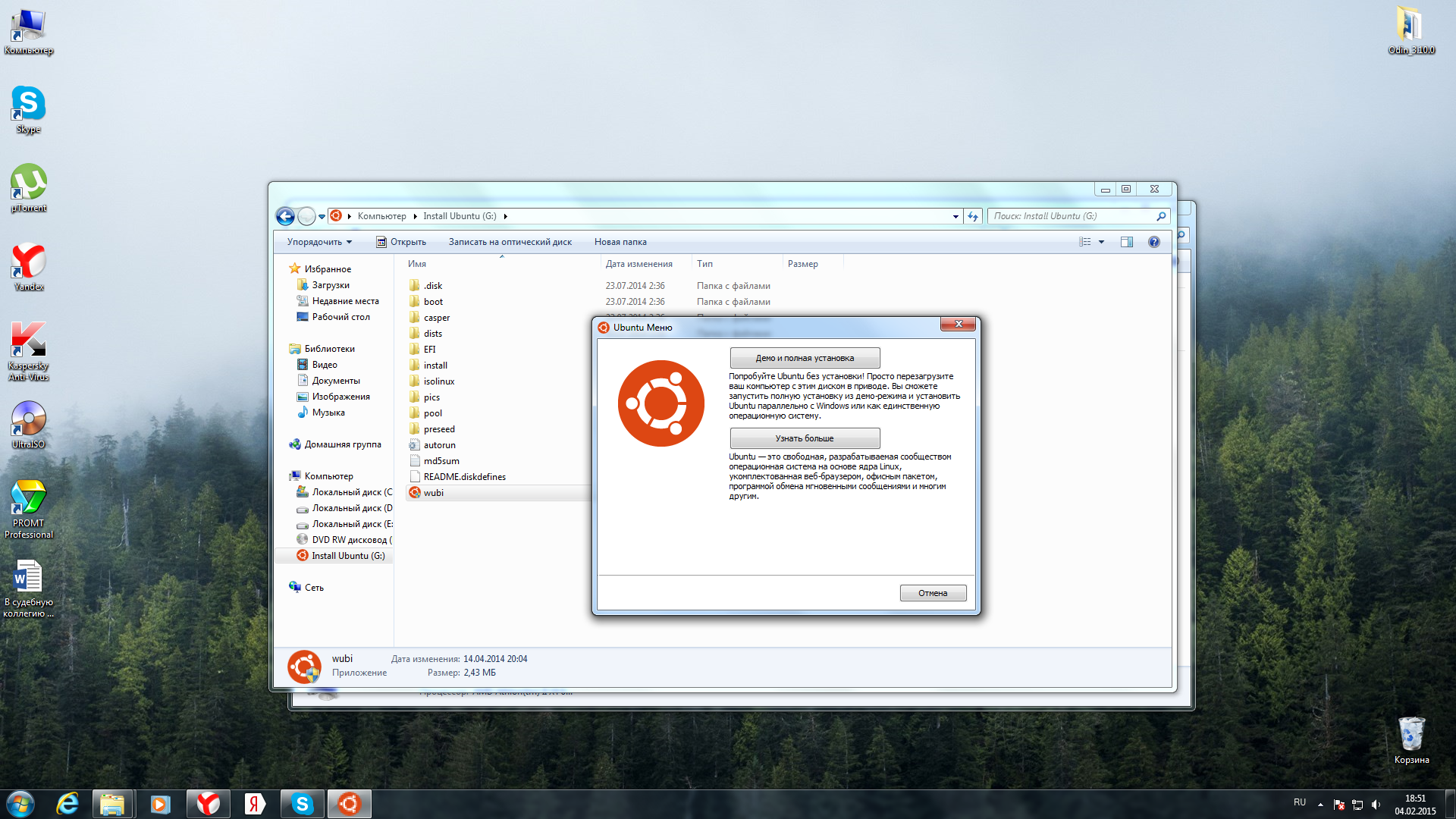Go back with the Explorer back arrow
The height and width of the screenshot is (819, 1456).
[285, 217]
